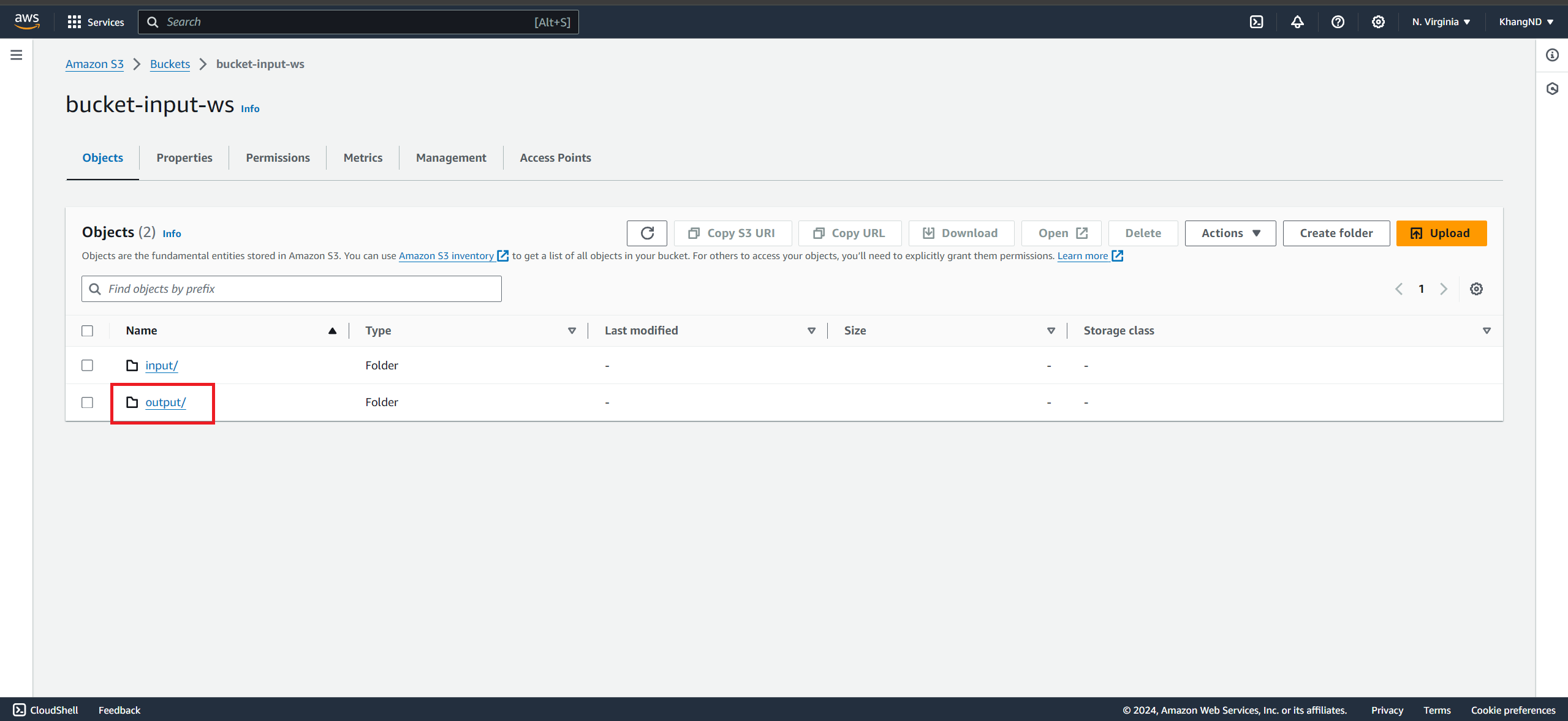Open Terms link in footer

coord(1437,710)
